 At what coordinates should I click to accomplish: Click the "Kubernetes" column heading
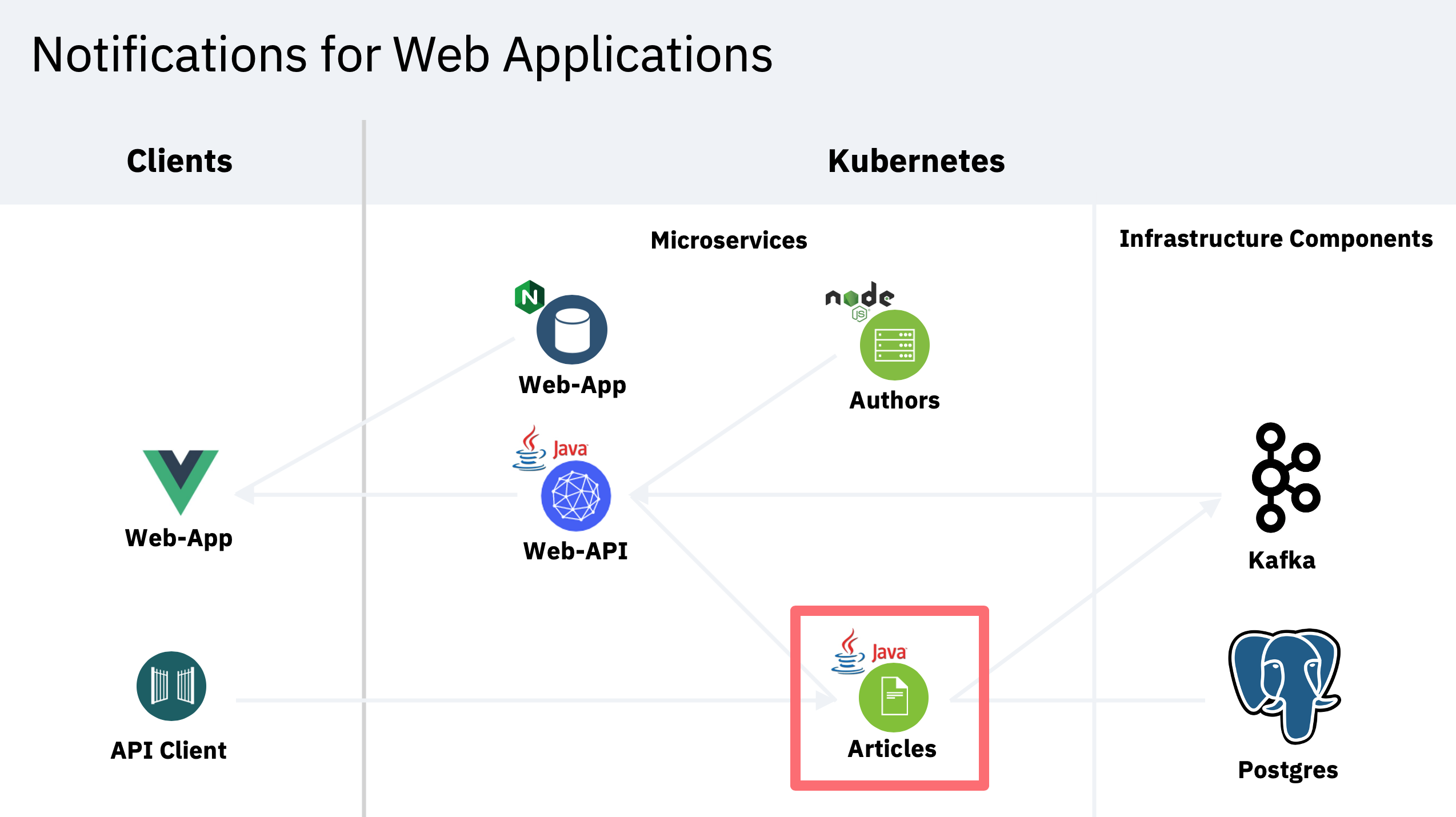[x=917, y=161]
